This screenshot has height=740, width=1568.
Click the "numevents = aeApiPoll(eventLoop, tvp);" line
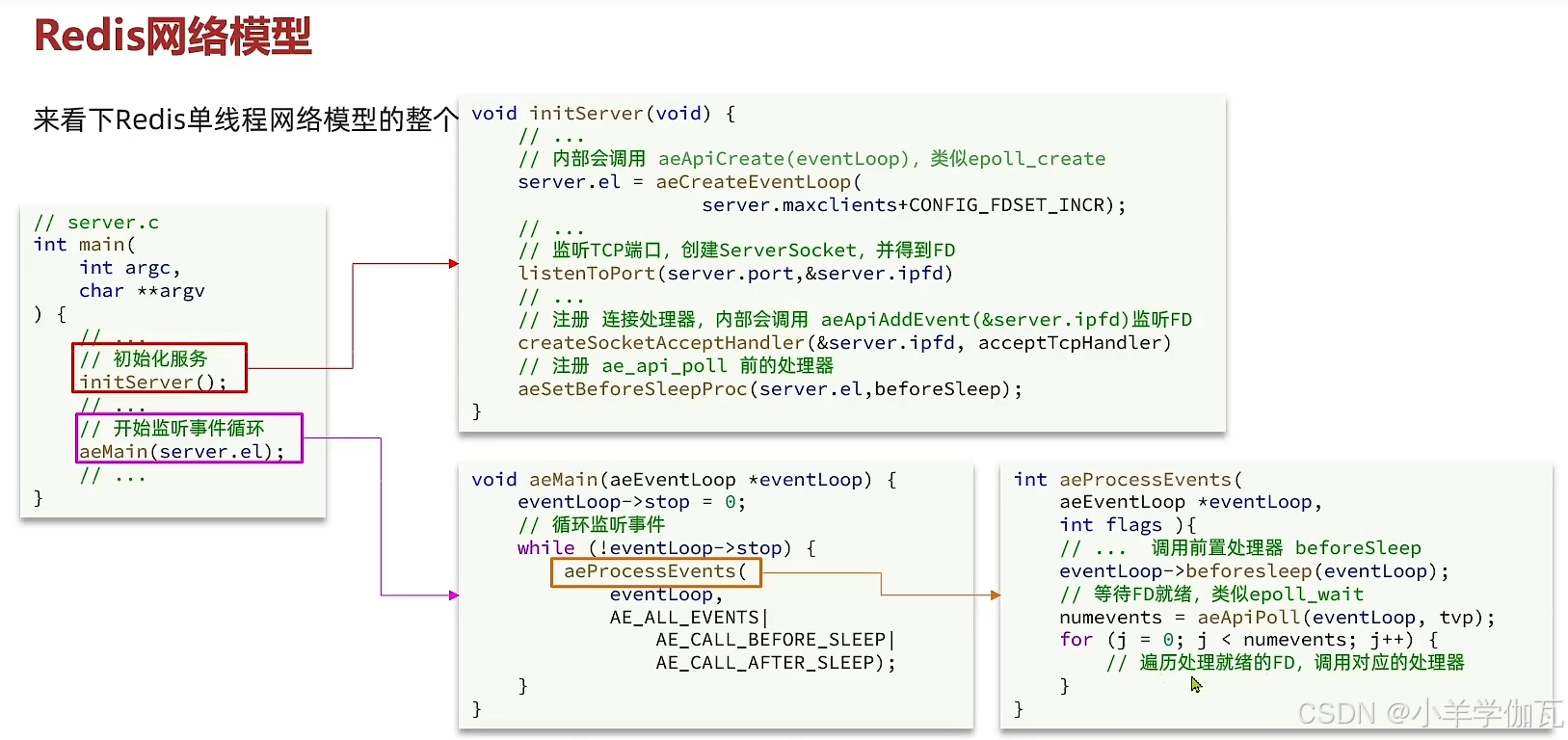click(1277, 618)
